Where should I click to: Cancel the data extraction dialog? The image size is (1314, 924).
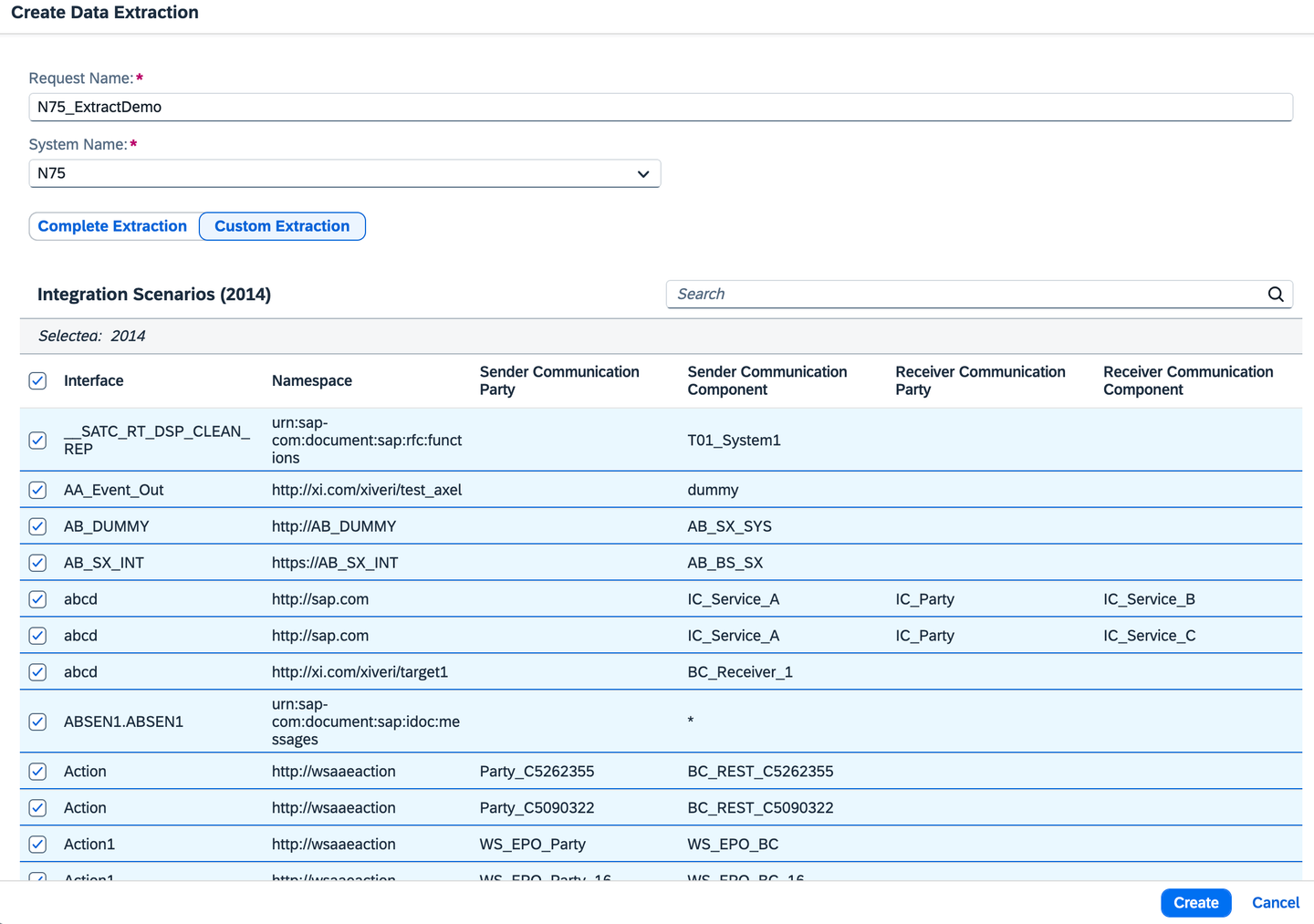(x=1276, y=903)
